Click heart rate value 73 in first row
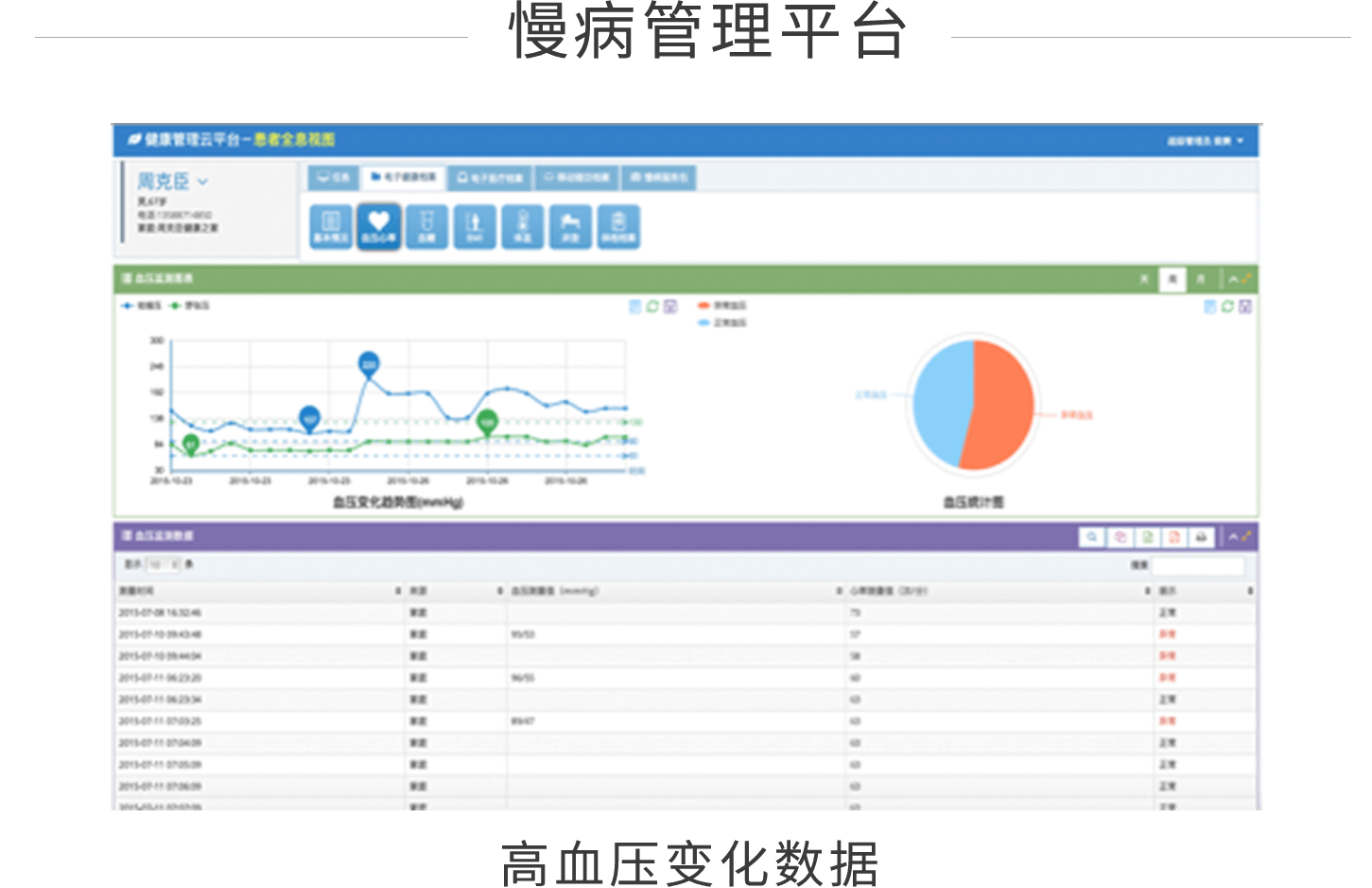 pos(855,613)
